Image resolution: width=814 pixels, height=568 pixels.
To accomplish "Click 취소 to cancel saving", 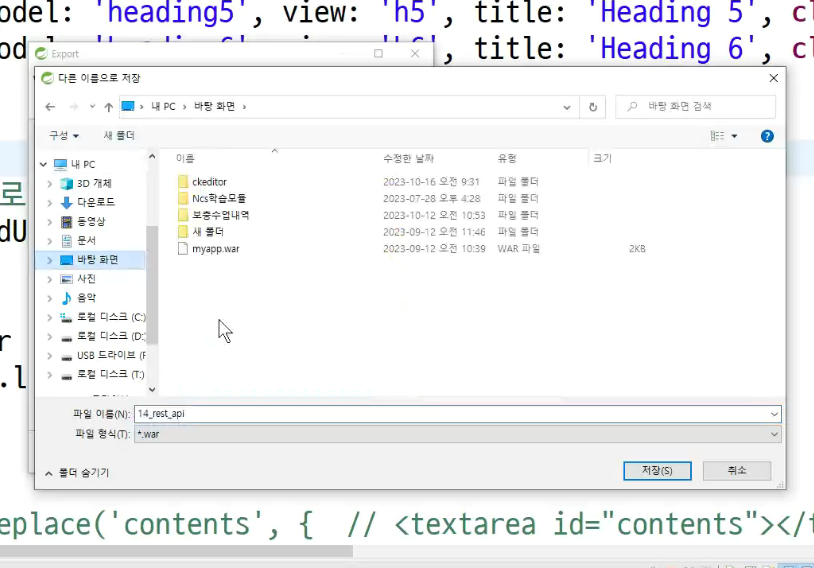I will coord(737,471).
